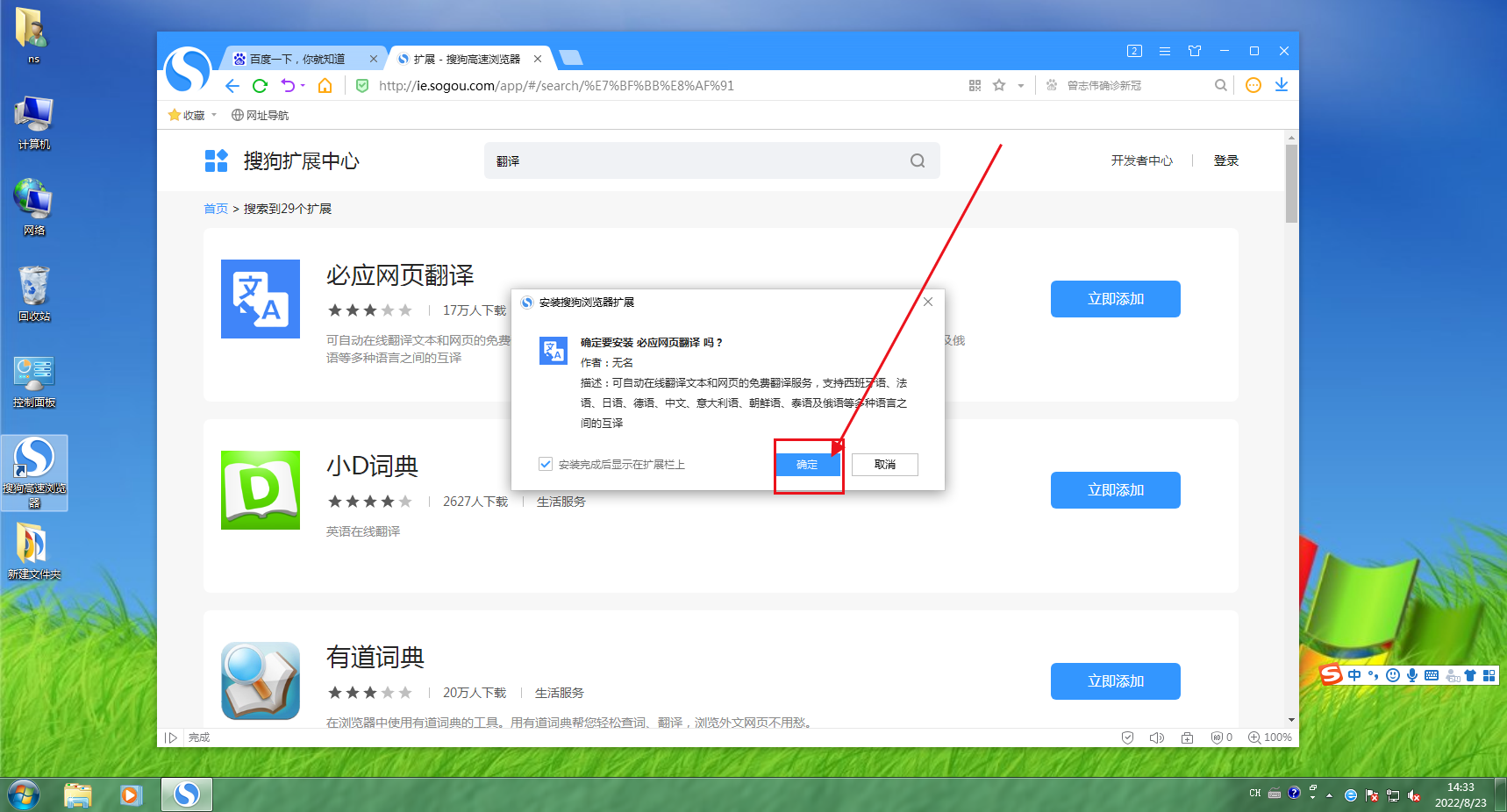Click the 小D词典 extension icon
This screenshot has height=812, width=1507.
pos(261,490)
